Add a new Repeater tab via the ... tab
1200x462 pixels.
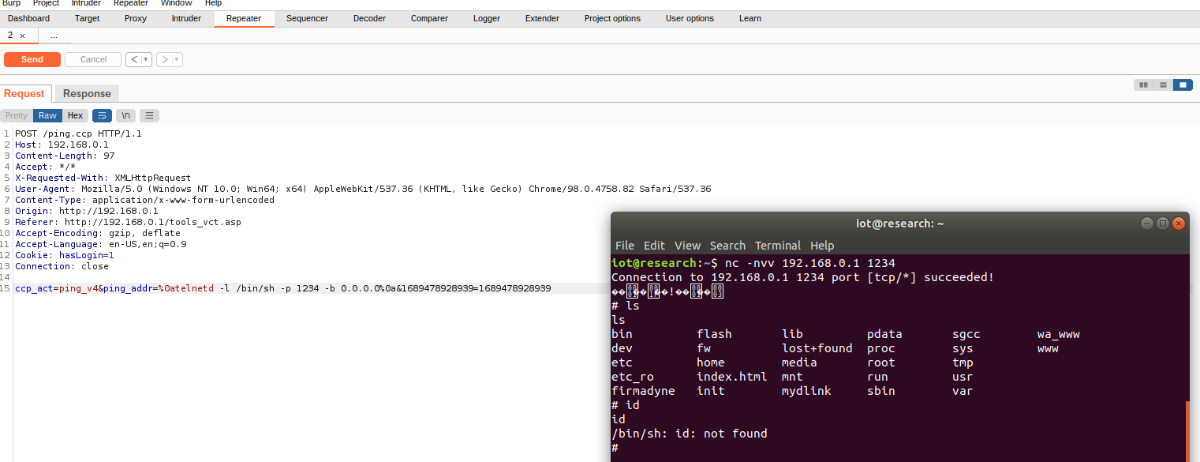point(53,35)
